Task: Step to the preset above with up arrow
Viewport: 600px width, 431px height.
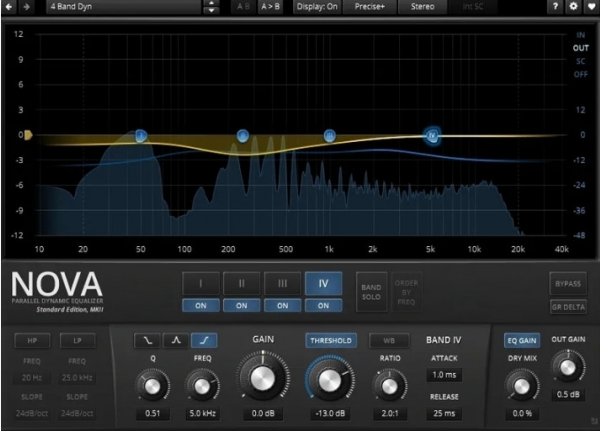Action: click(x=211, y=3)
